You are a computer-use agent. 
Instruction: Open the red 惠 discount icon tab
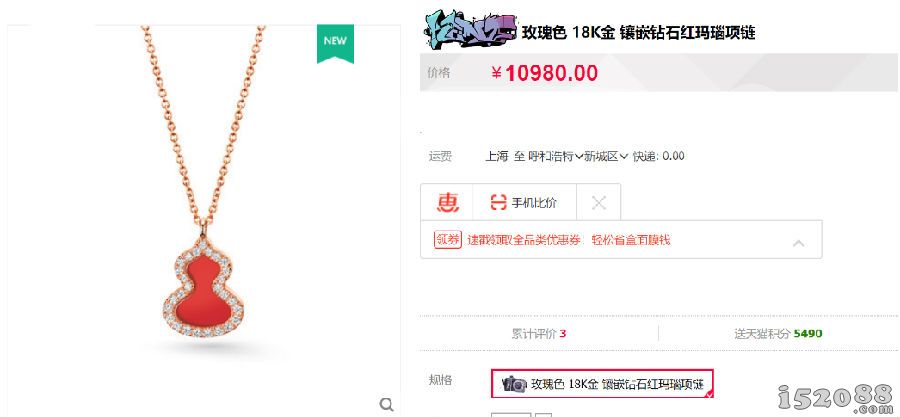pyautogui.click(x=448, y=202)
